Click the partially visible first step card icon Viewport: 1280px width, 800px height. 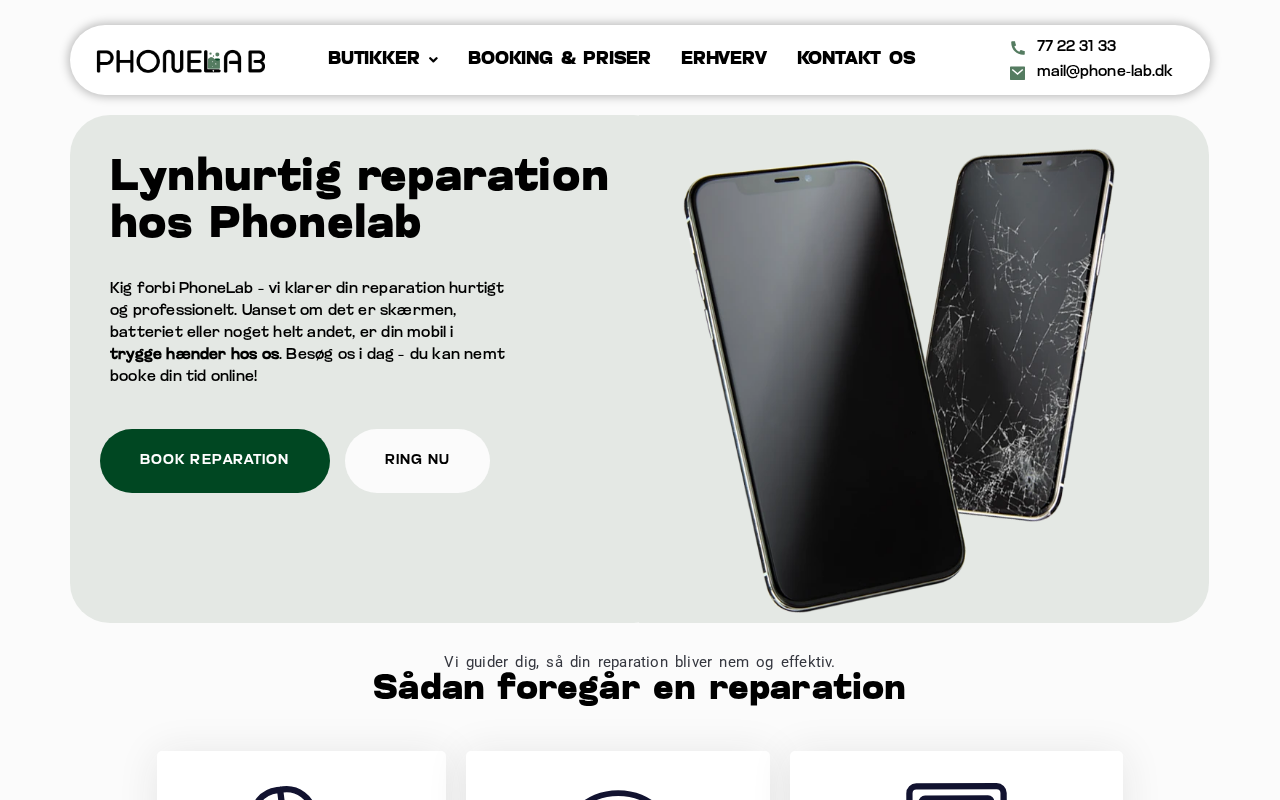283,793
